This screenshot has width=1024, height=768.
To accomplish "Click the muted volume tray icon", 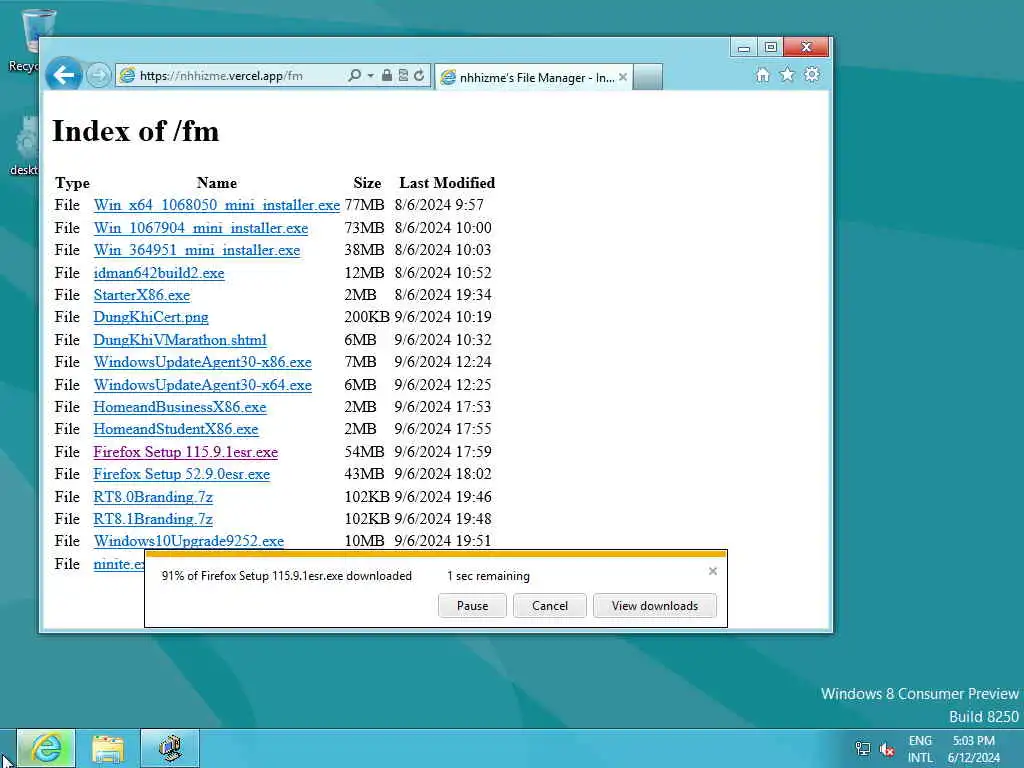I will (886, 749).
